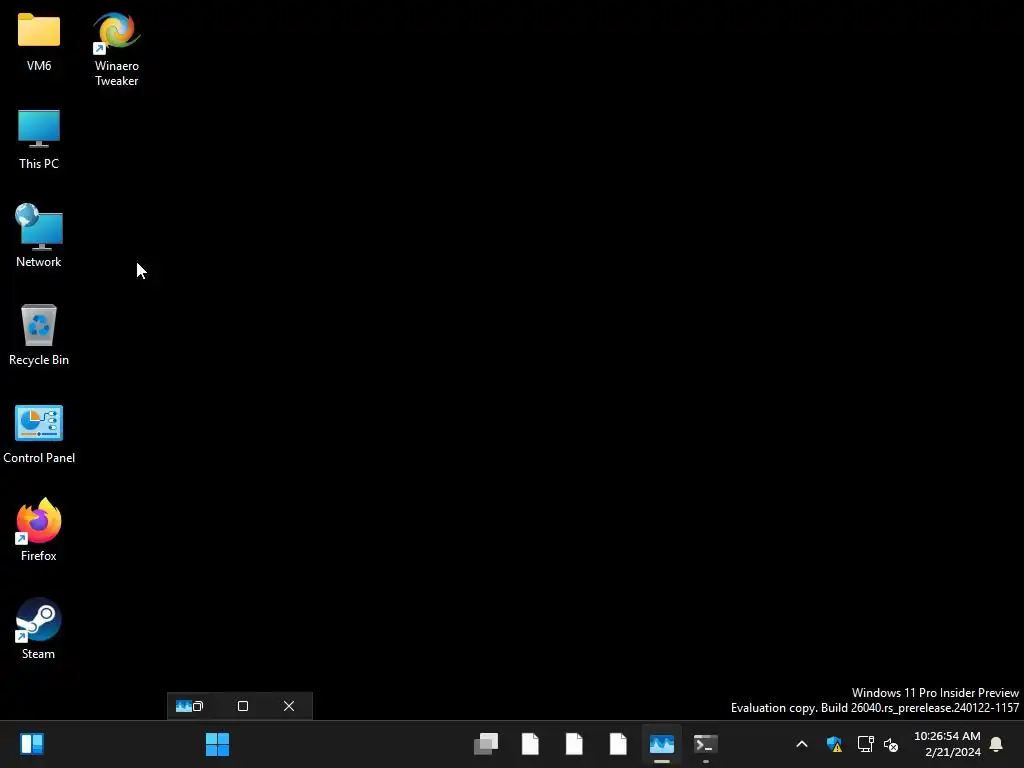The width and height of the screenshot is (1024, 768).
Task: Open the network status tray icon
Action: 865,744
